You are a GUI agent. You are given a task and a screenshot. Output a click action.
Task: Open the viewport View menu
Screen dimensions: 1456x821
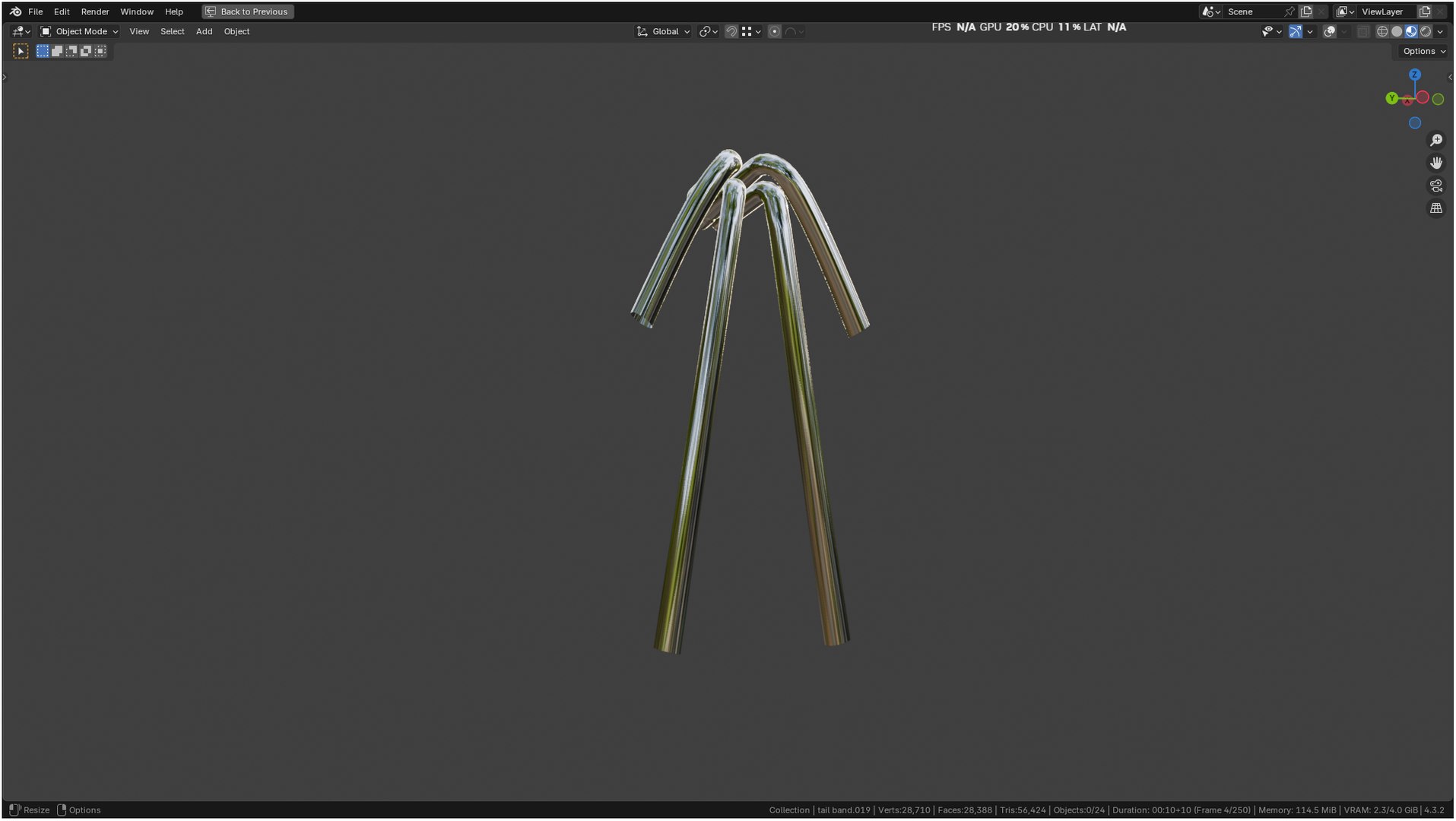[139, 31]
